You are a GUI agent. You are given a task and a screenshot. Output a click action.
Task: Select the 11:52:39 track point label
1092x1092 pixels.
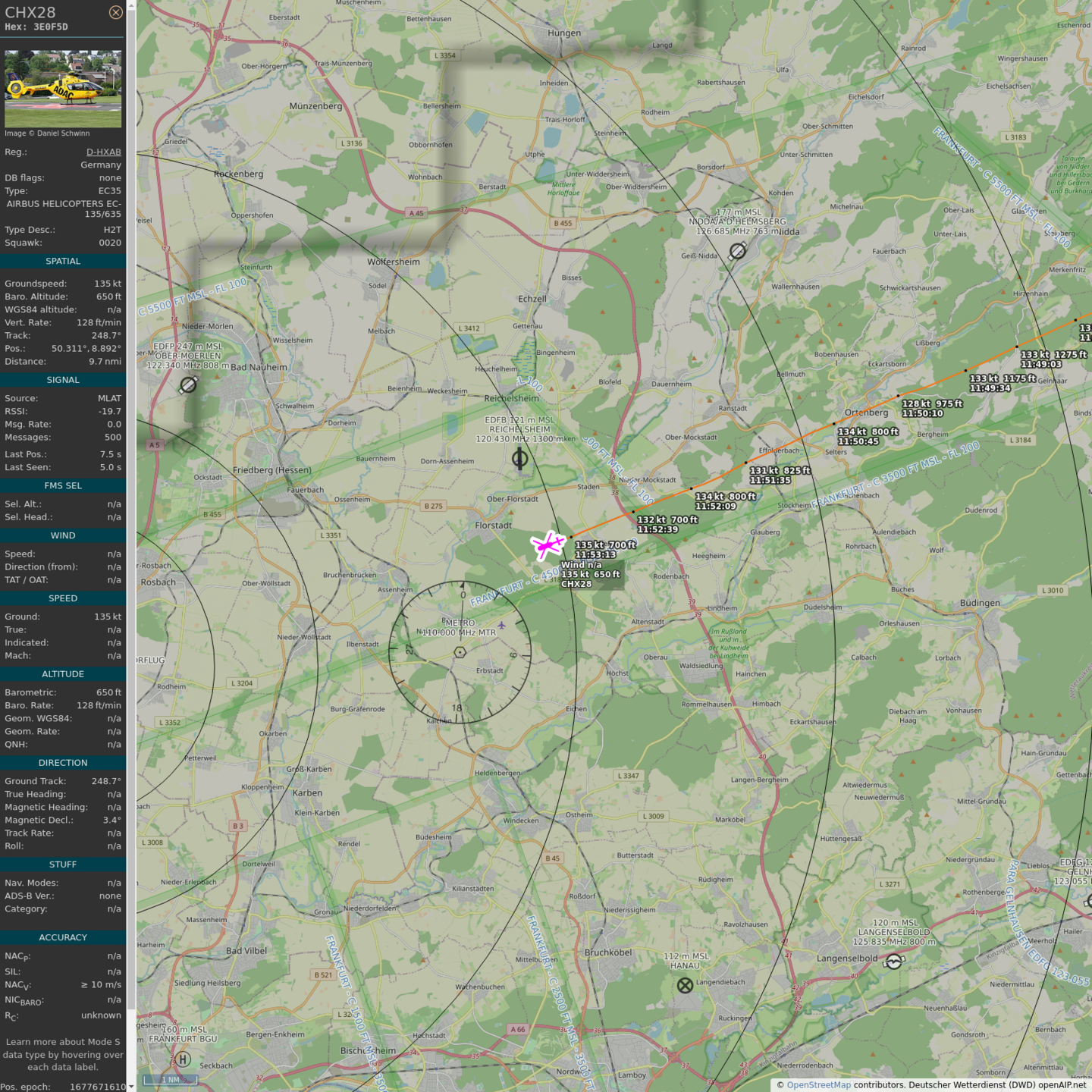tap(667, 524)
